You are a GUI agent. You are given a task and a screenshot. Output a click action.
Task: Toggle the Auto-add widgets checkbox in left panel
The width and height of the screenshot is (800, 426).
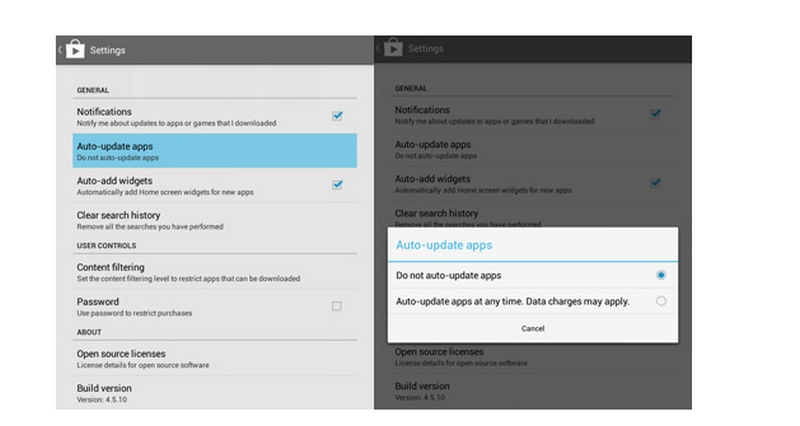[337, 185]
